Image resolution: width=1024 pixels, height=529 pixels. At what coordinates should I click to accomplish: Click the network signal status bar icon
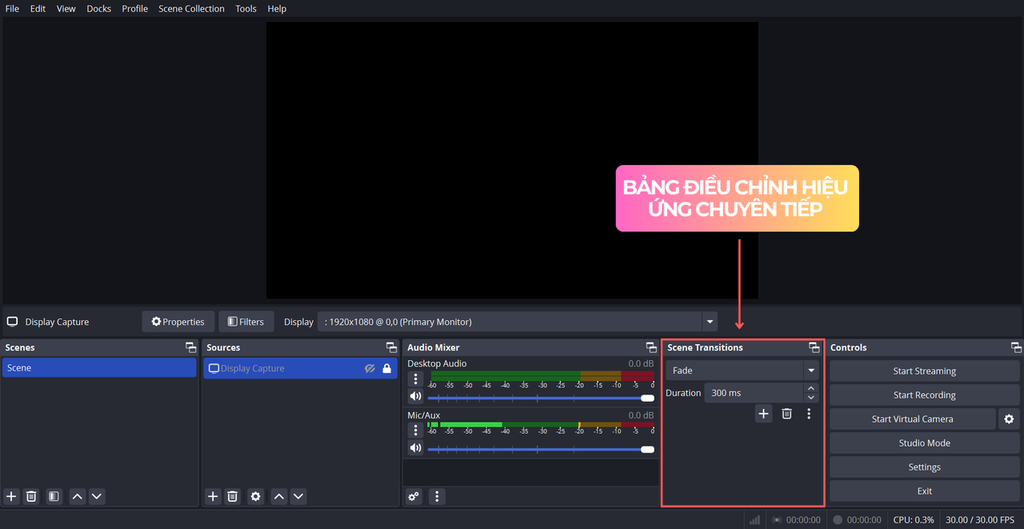click(754, 520)
